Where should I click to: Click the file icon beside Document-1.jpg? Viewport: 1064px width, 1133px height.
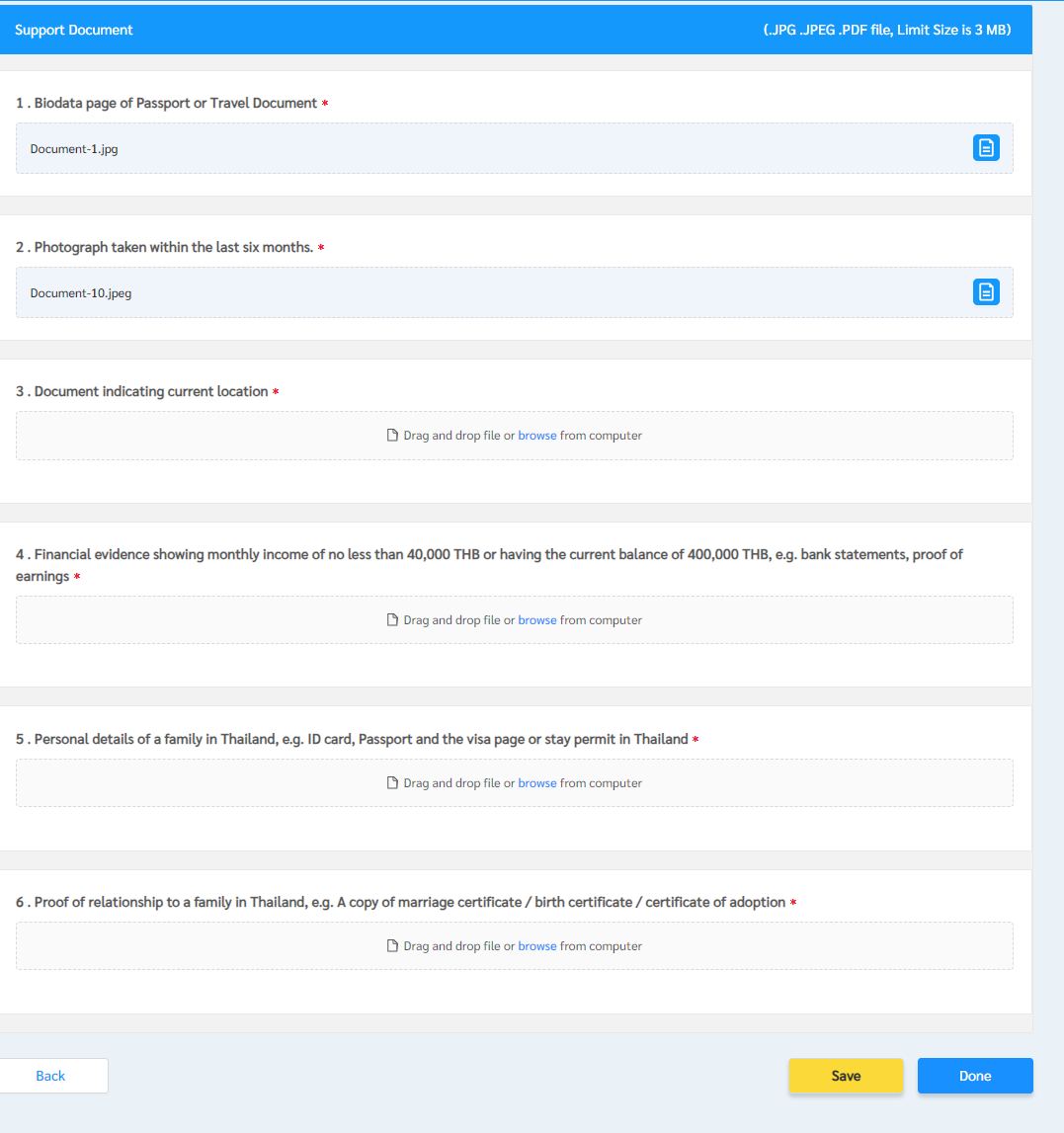tap(986, 148)
